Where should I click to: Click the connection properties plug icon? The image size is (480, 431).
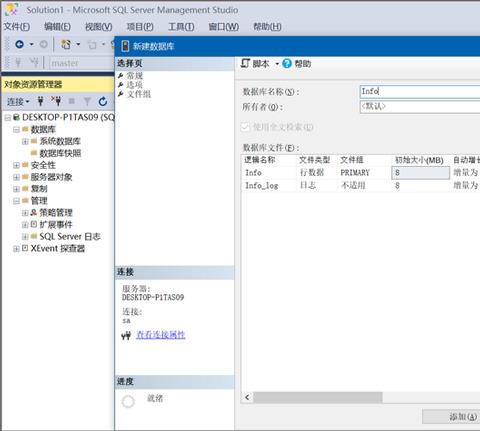tap(126, 335)
